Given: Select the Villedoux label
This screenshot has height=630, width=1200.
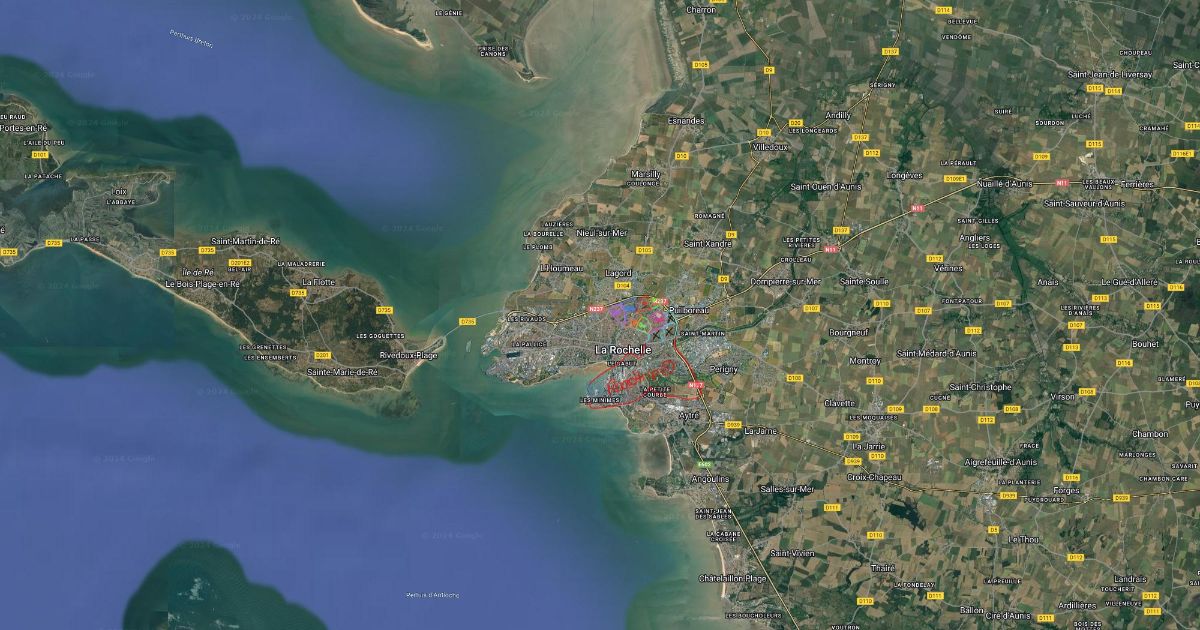Looking at the screenshot, I should click(769, 146).
